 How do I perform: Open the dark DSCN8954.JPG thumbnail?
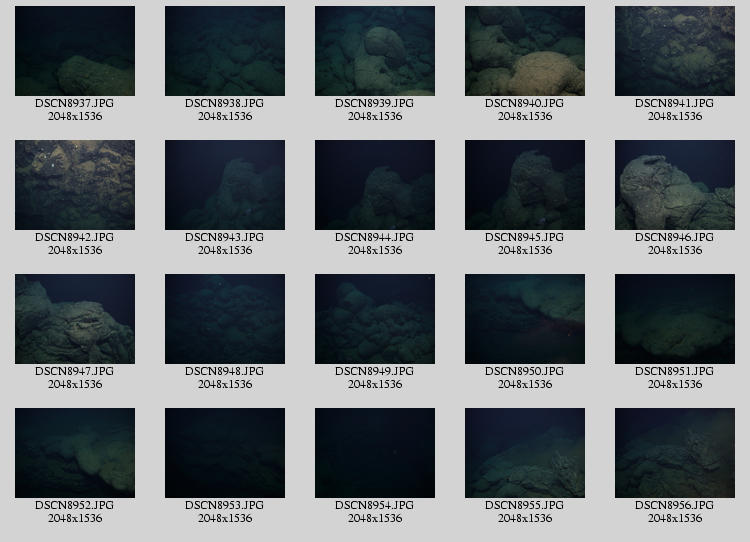pos(375,453)
